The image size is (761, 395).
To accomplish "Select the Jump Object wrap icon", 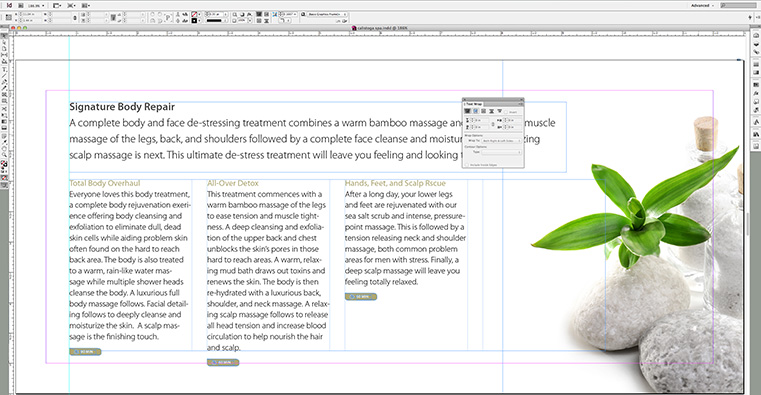I will [492, 111].
